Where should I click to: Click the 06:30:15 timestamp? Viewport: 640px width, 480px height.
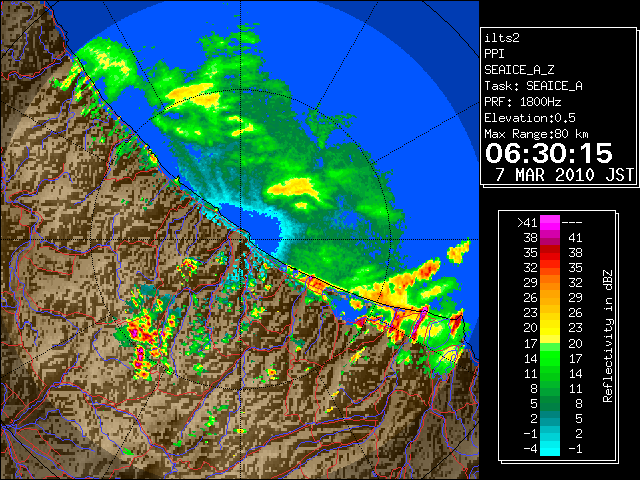click(x=549, y=153)
